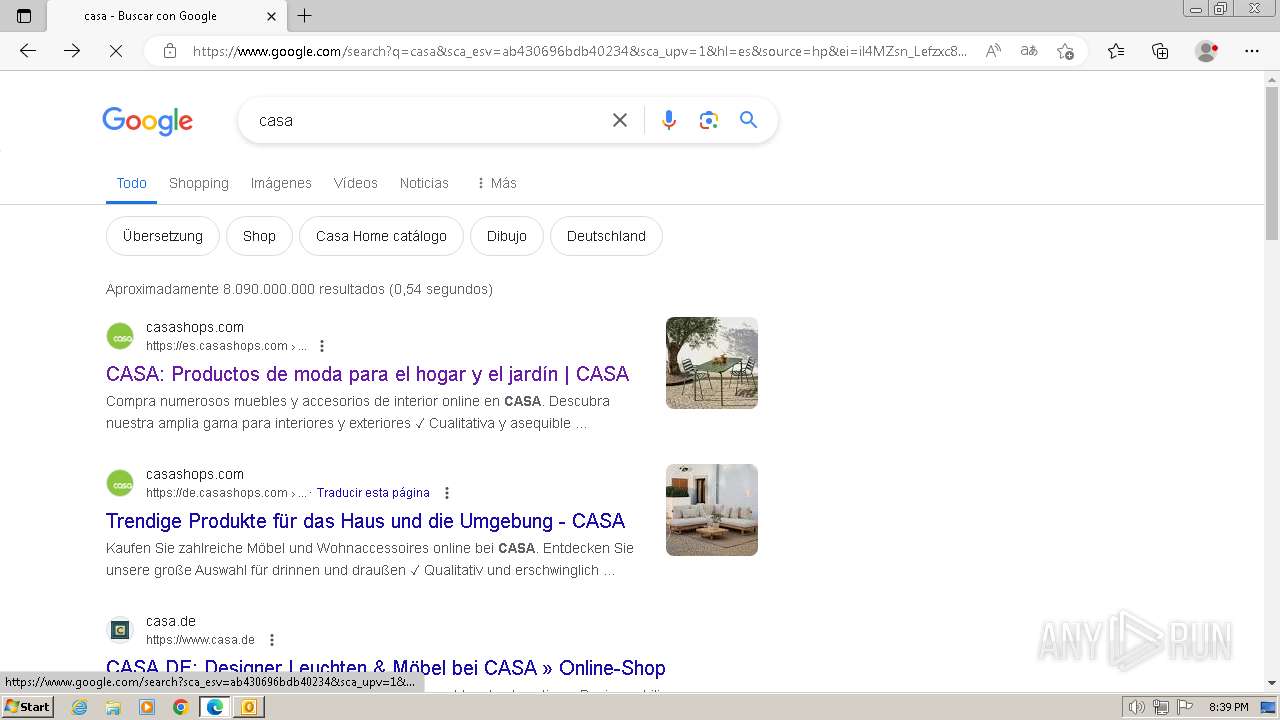Switch to the Noticias tab
This screenshot has width=1280, height=720.
pos(424,183)
